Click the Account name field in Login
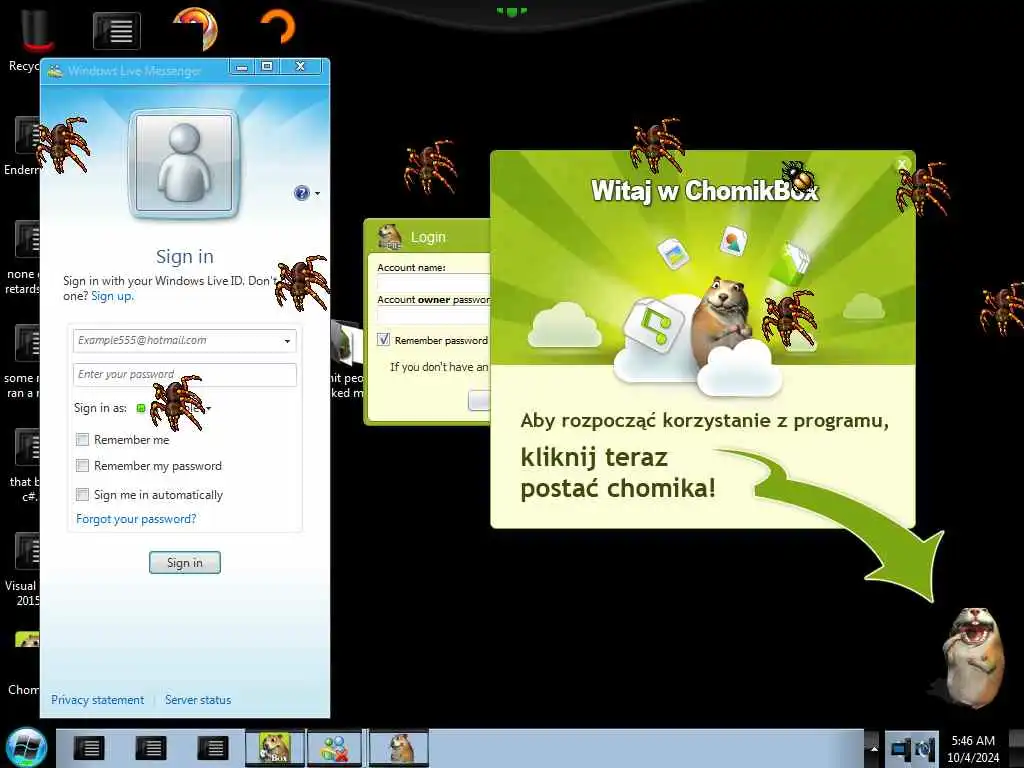Screen dimensions: 1024x768 434,283
